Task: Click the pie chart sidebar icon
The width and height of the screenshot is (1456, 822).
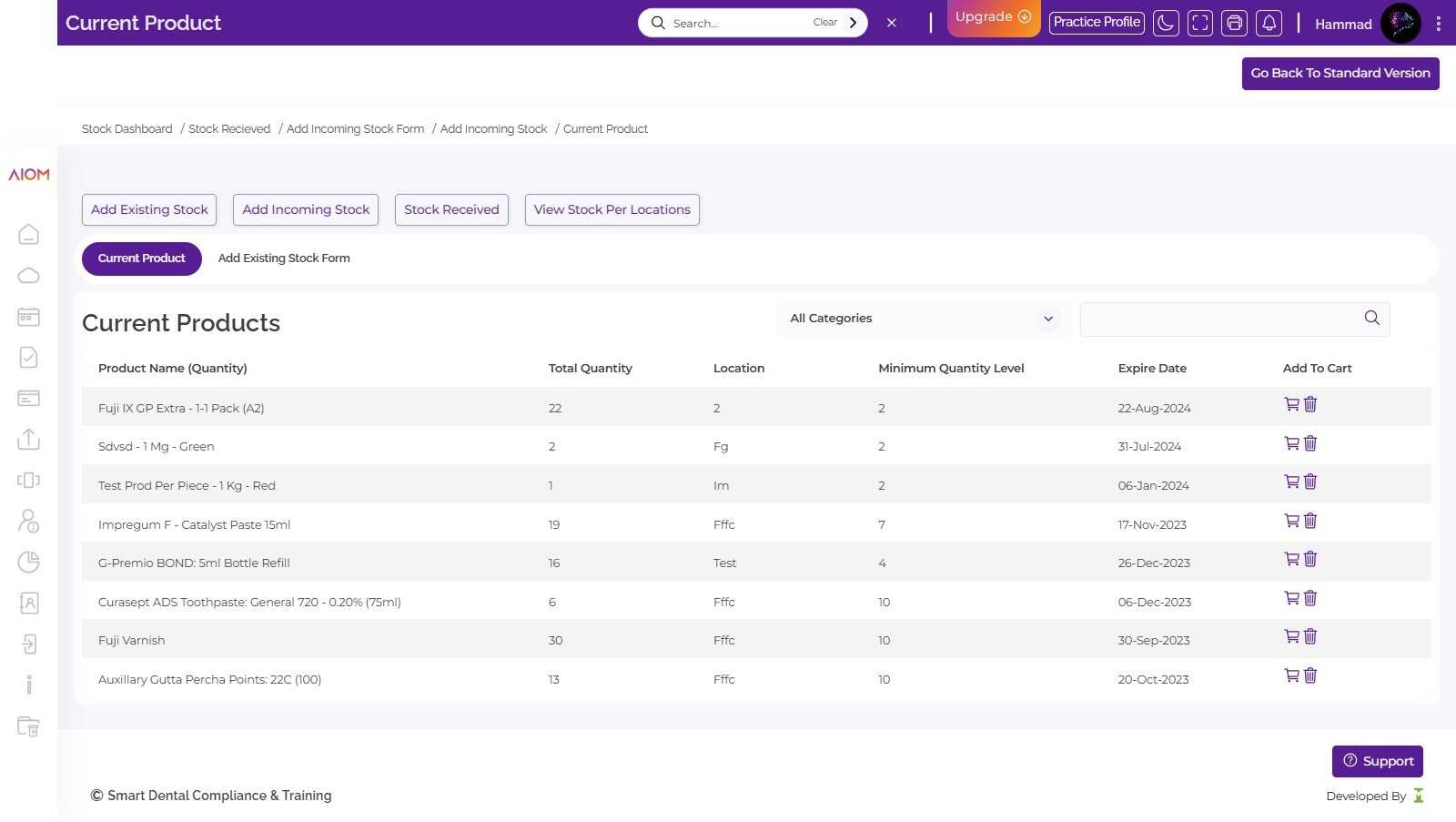Action: (28, 562)
